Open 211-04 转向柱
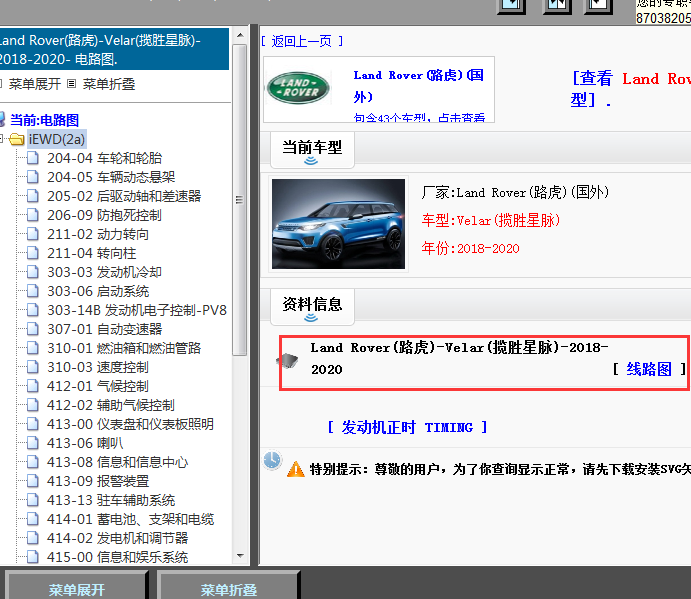 coord(92,253)
